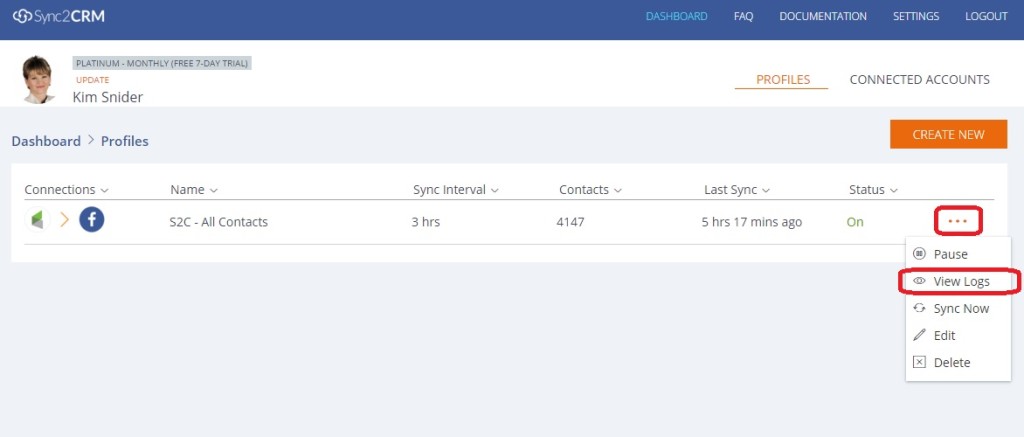The image size is (1024, 437).
Task: Open Settings from top navigation
Action: pos(916,16)
